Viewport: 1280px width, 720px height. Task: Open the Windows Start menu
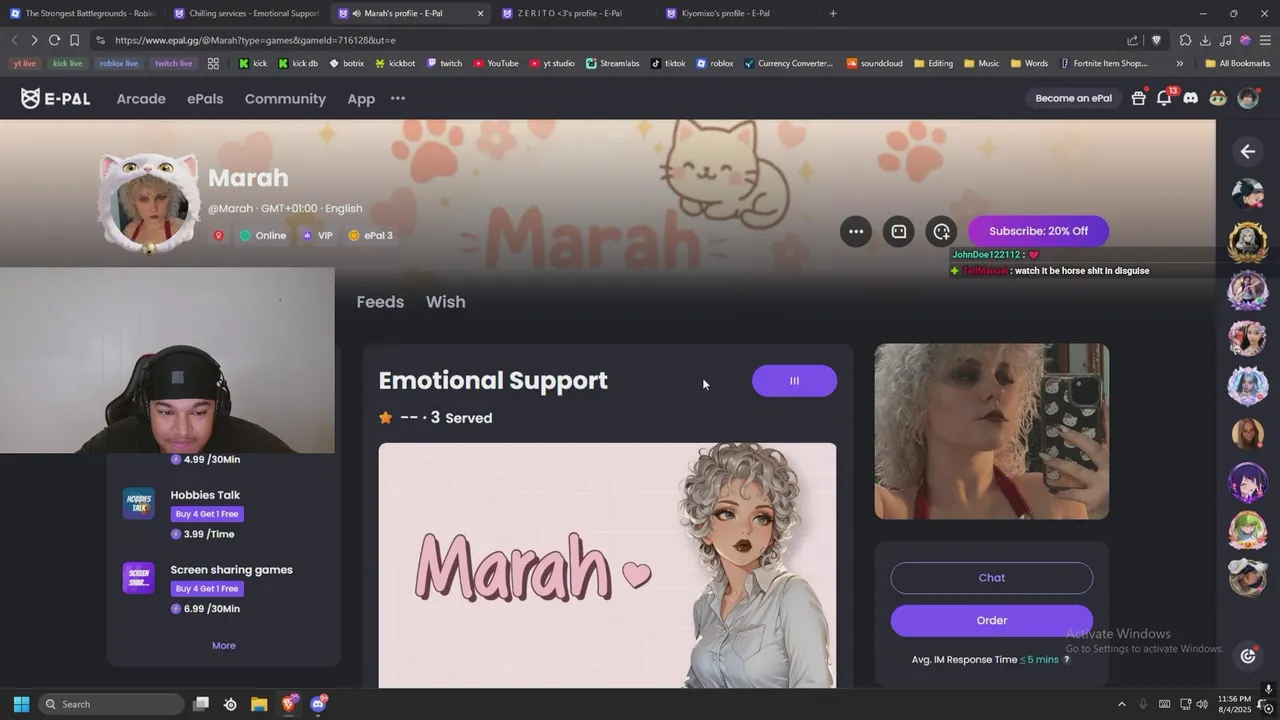(21, 704)
